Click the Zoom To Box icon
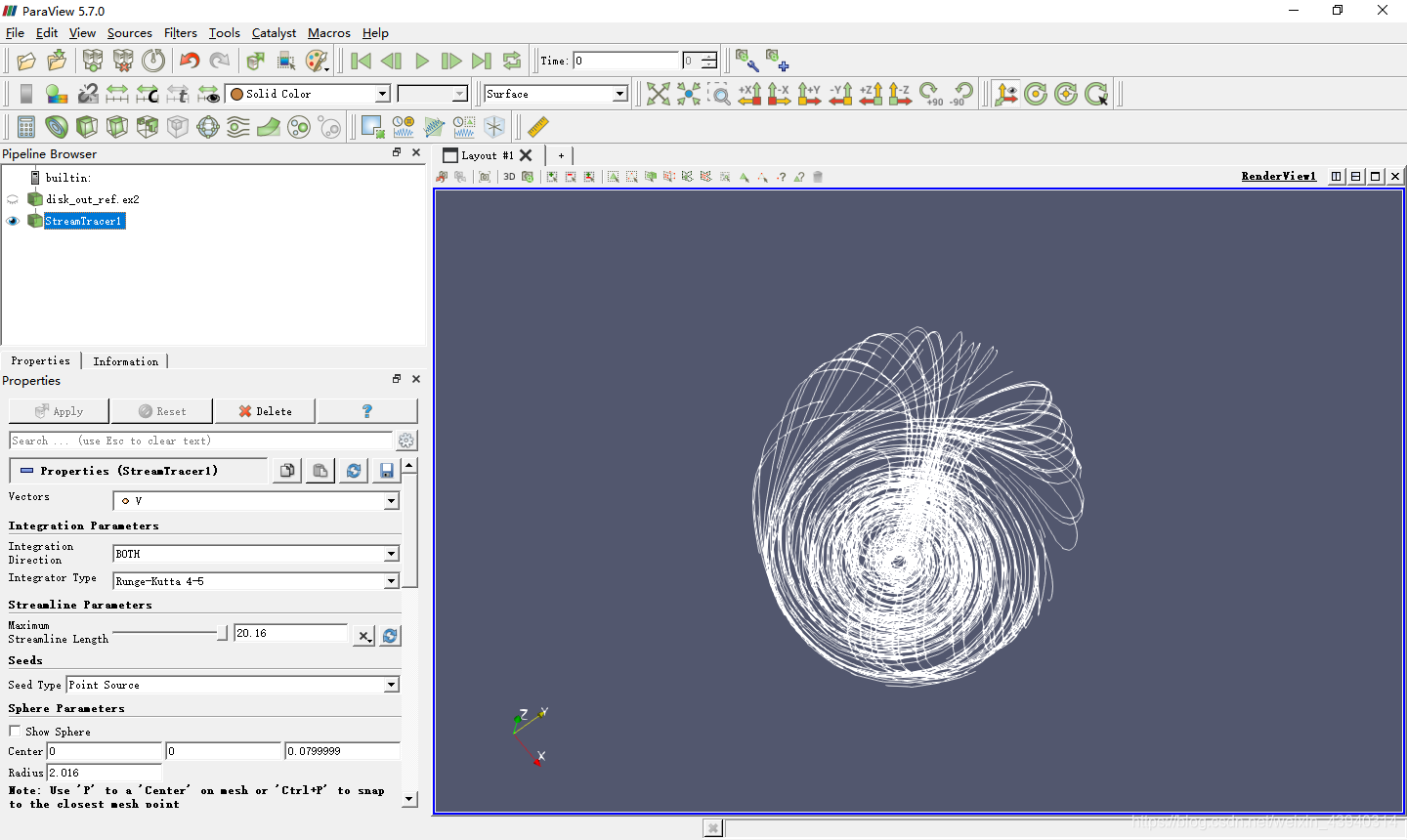 (x=719, y=94)
